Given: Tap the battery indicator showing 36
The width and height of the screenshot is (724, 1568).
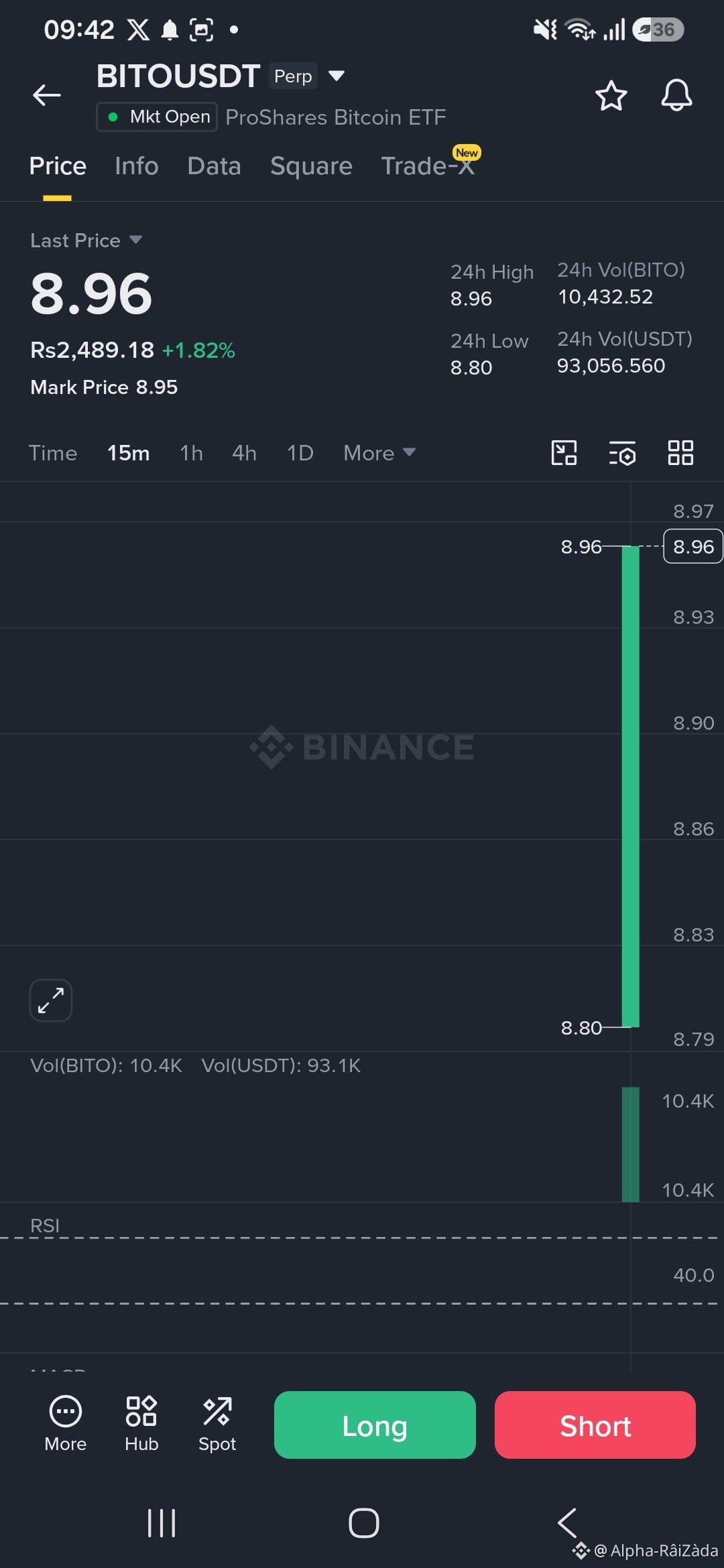Looking at the screenshot, I should click(x=658, y=29).
